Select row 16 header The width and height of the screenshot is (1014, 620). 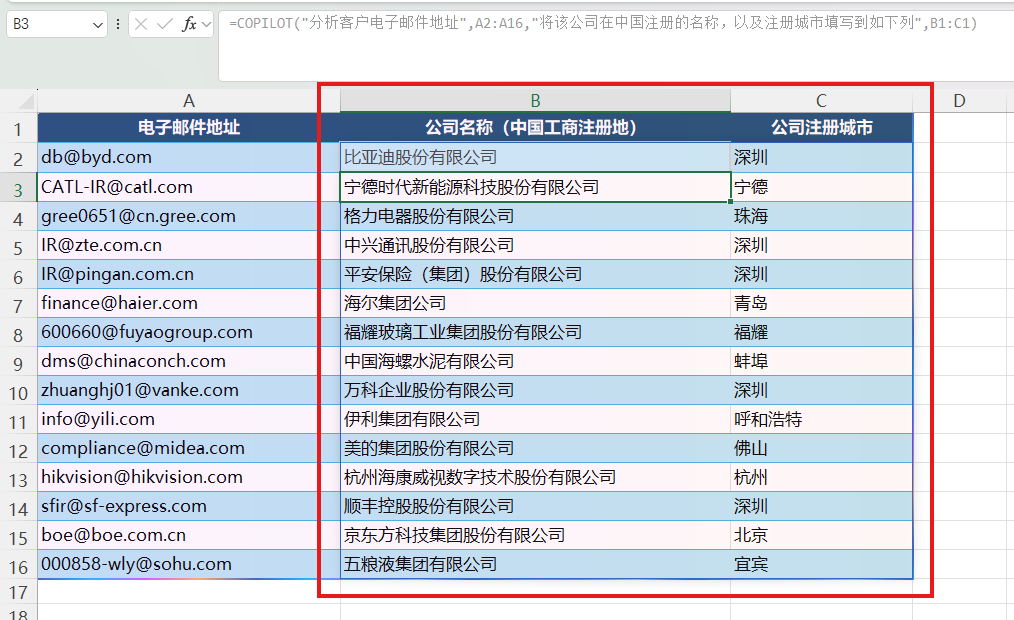18,566
